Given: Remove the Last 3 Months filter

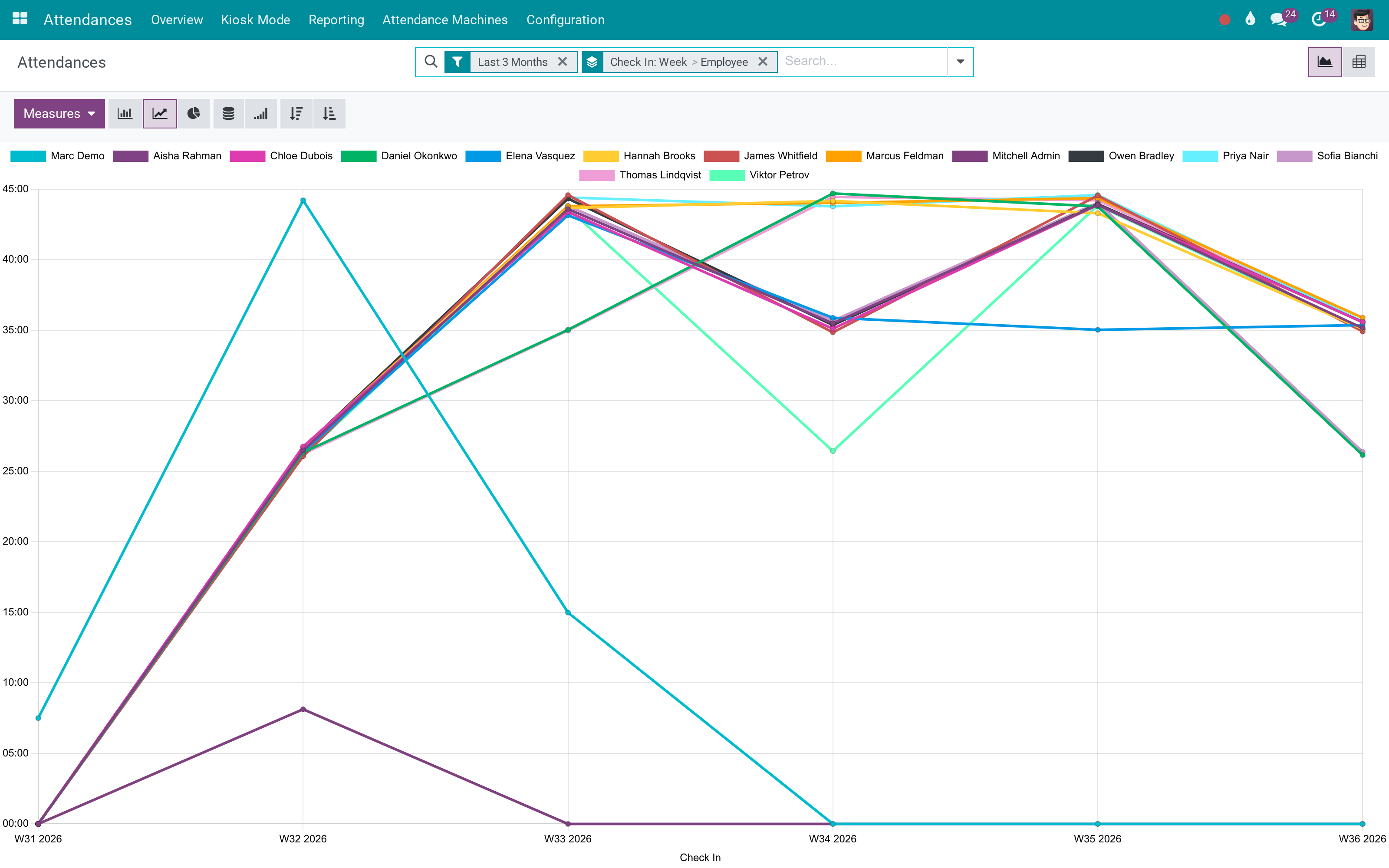Looking at the screenshot, I should click(x=563, y=62).
